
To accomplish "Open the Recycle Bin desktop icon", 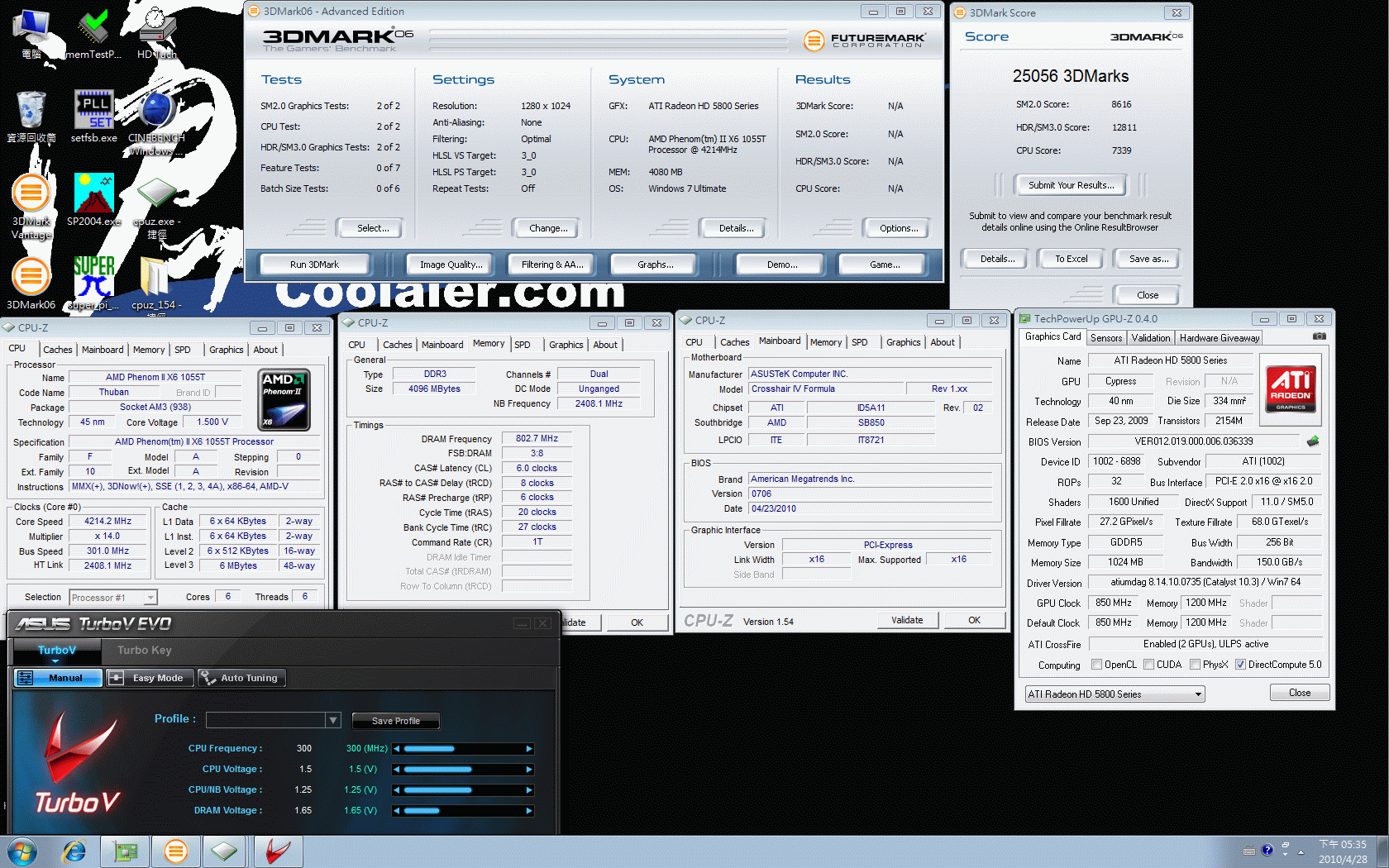I will (31, 116).
